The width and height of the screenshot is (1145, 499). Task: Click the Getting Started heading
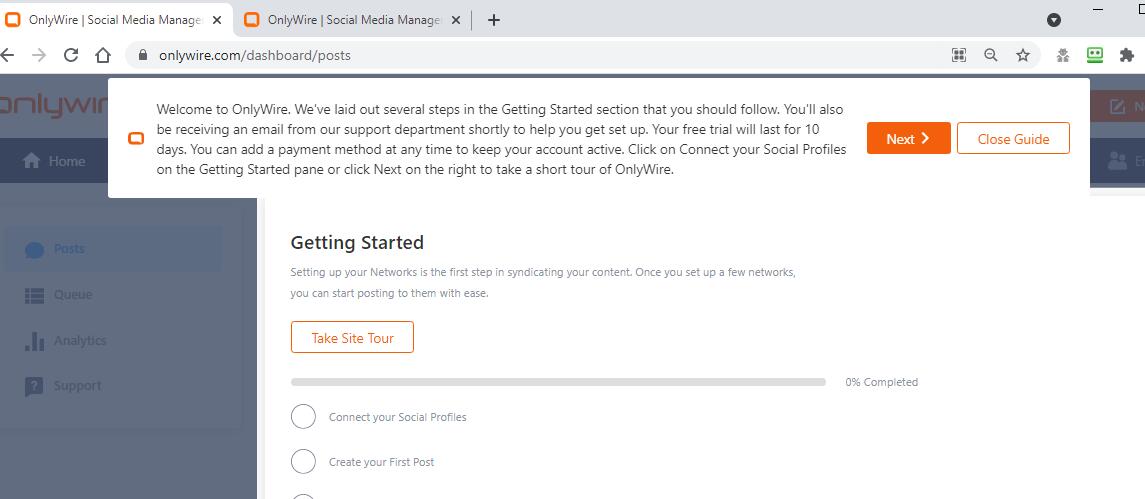[x=357, y=243]
